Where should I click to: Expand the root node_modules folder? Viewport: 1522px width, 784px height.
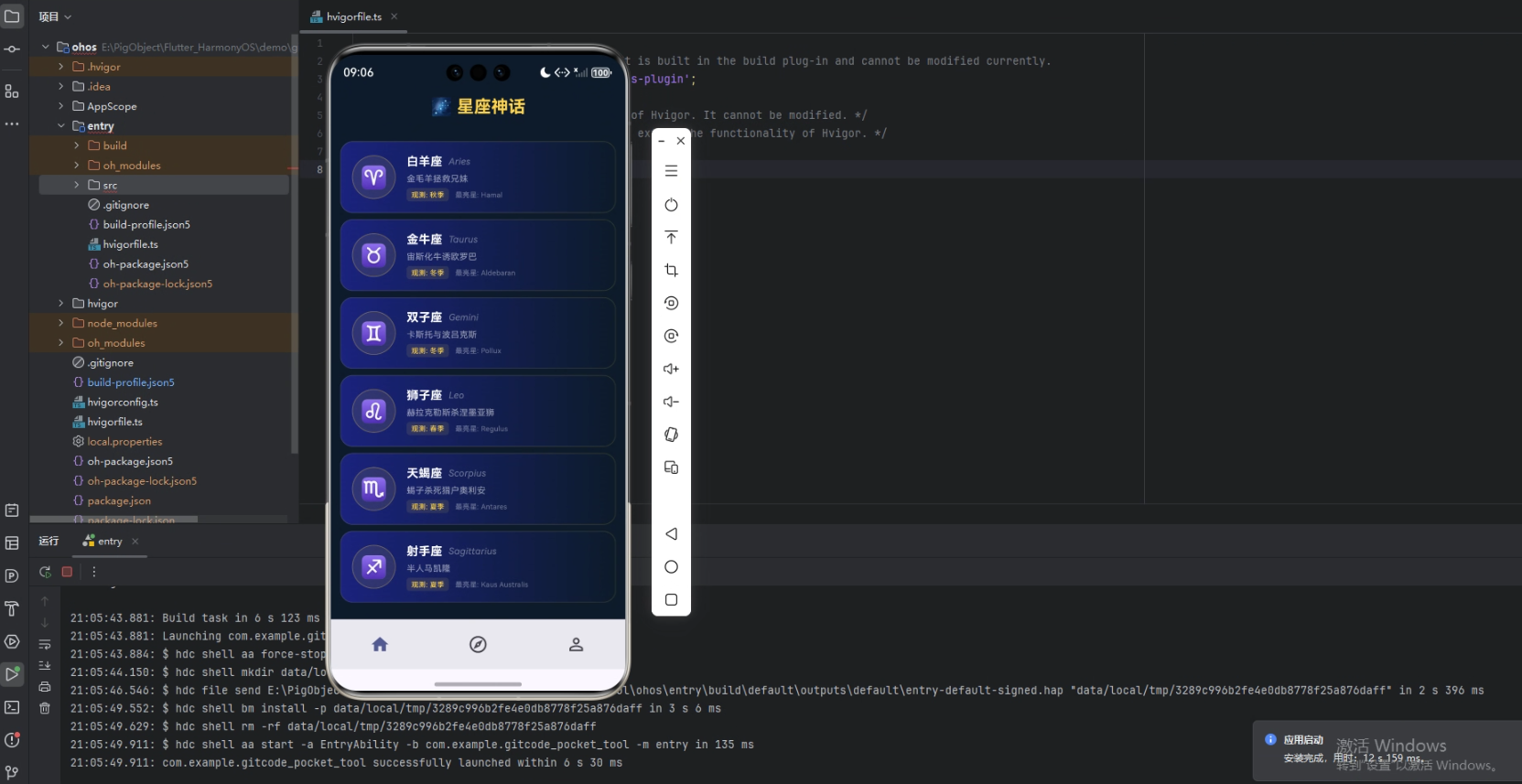[61, 323]
